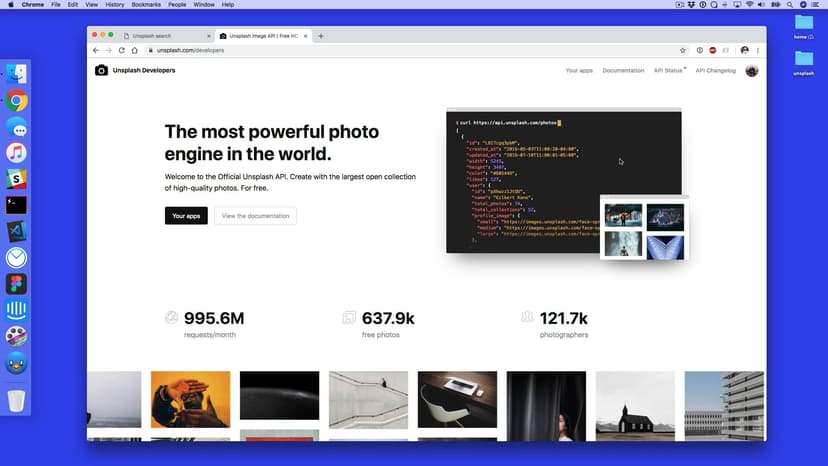This screenshot has width=828, height=466.
Task: Open Visual Studio Code from the dock
Action: coord(16,231)
